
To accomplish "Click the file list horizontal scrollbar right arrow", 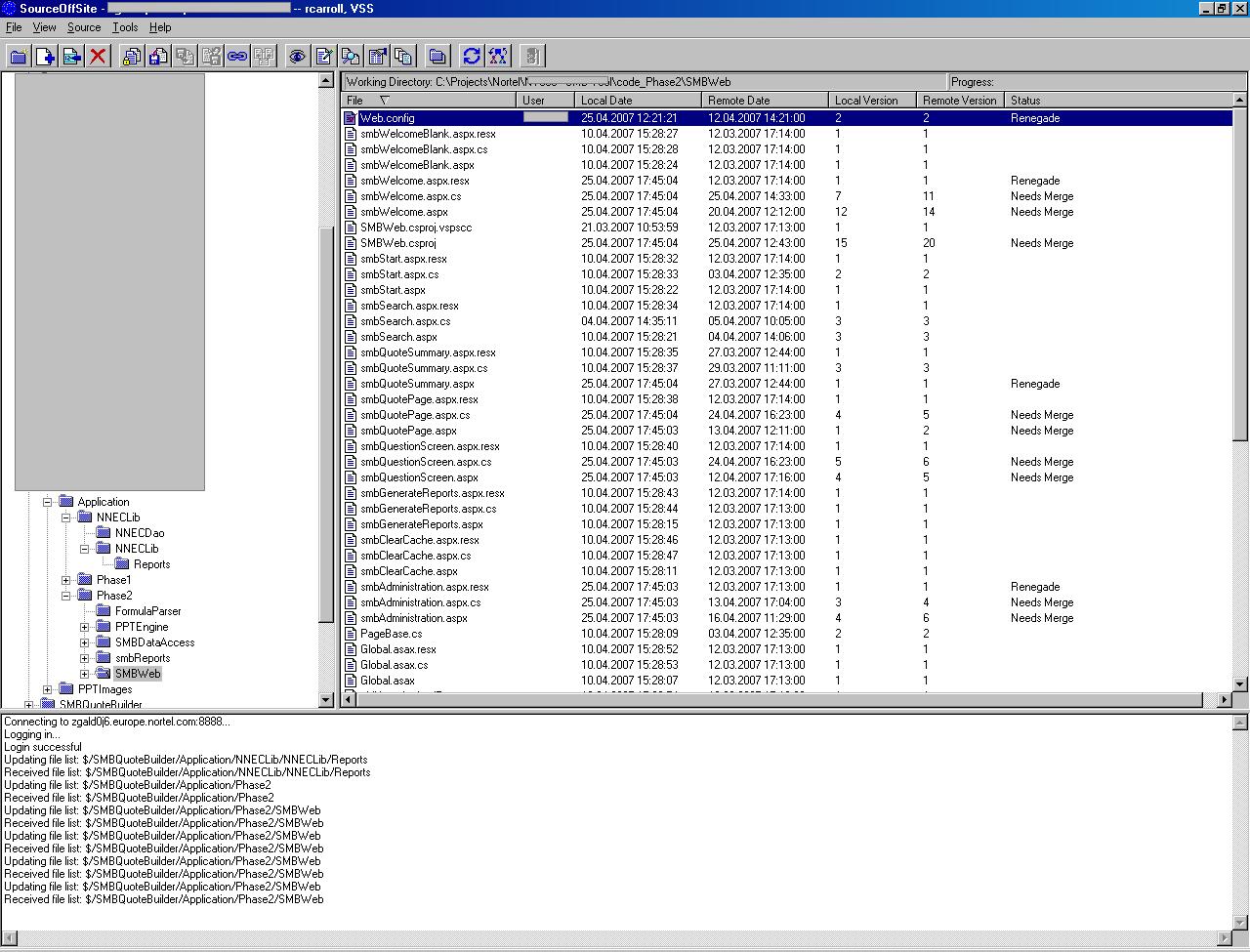I will point(1225,700).
